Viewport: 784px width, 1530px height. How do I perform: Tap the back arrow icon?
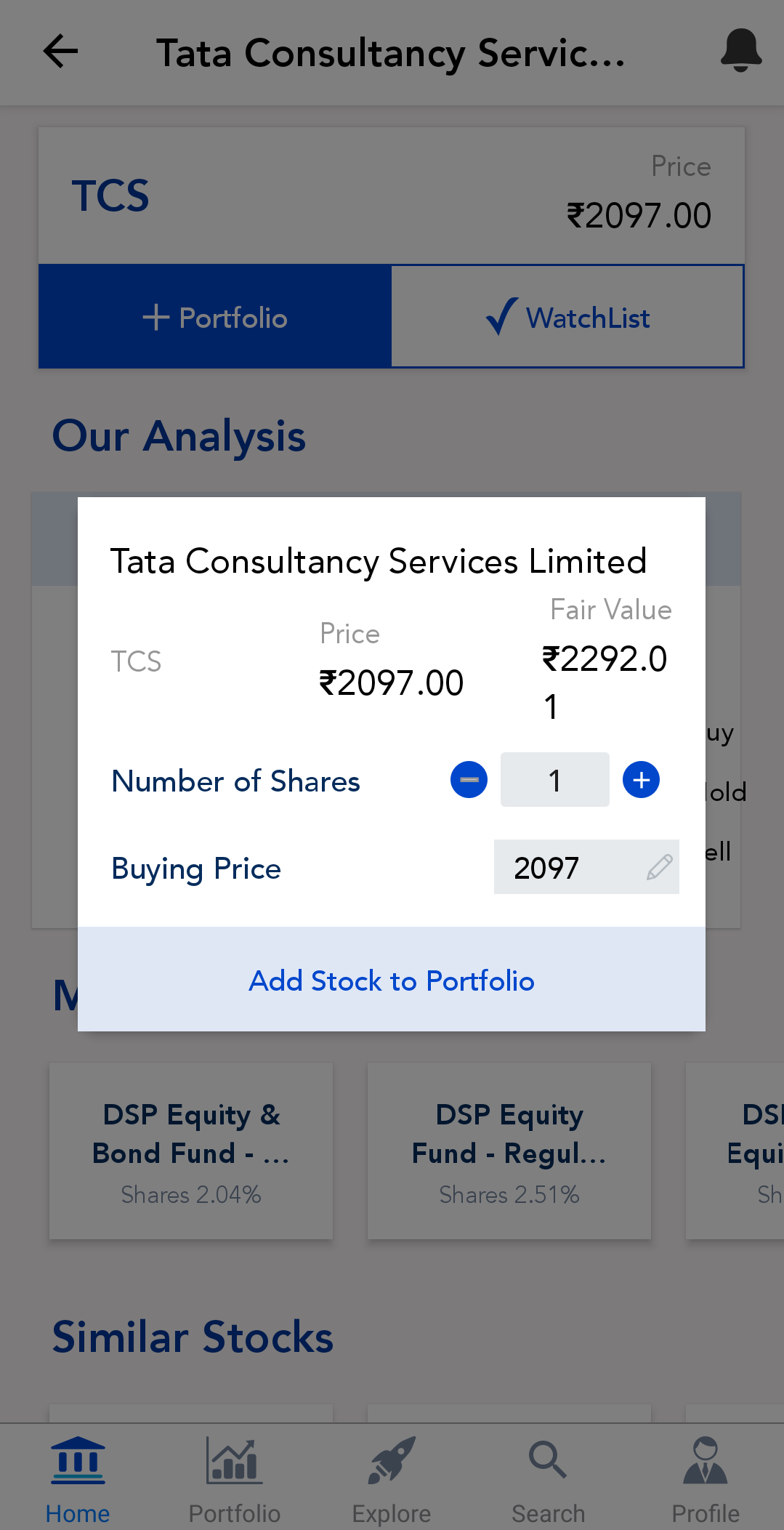pyautogui.click(x=60, y=52)
